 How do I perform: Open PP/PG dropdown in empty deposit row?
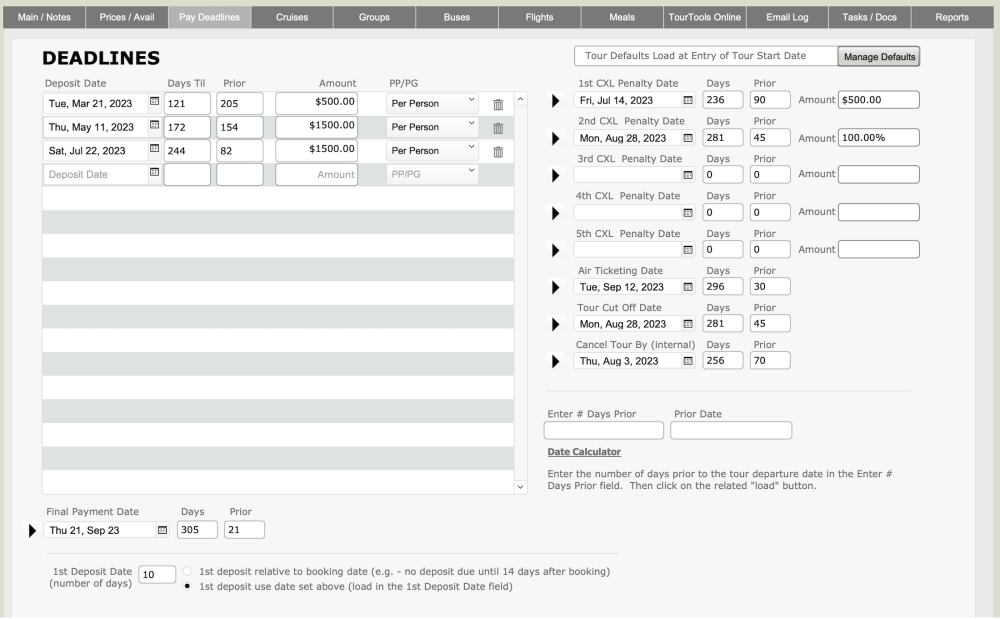tap(432, 174)
